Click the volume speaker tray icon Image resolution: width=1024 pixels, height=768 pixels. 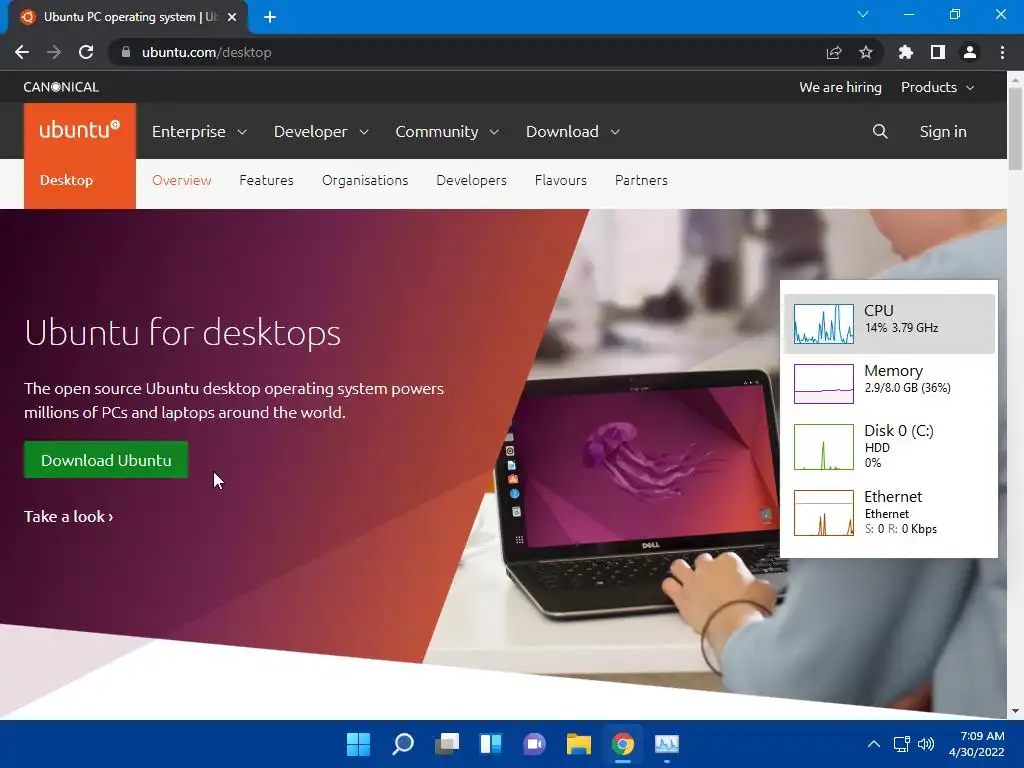(x=925, y=744)
